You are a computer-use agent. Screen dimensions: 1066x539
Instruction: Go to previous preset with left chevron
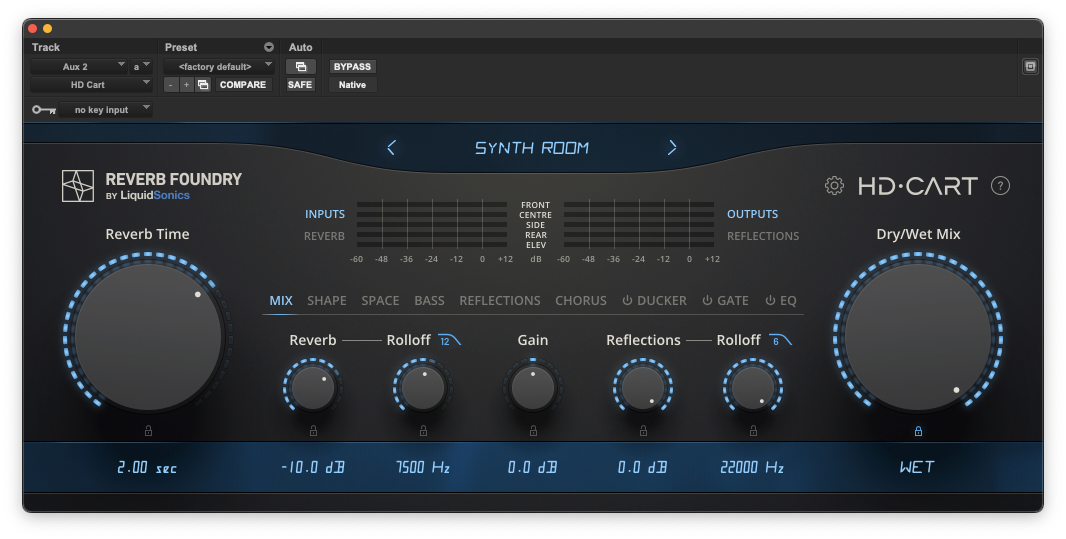tap(391, 147)
